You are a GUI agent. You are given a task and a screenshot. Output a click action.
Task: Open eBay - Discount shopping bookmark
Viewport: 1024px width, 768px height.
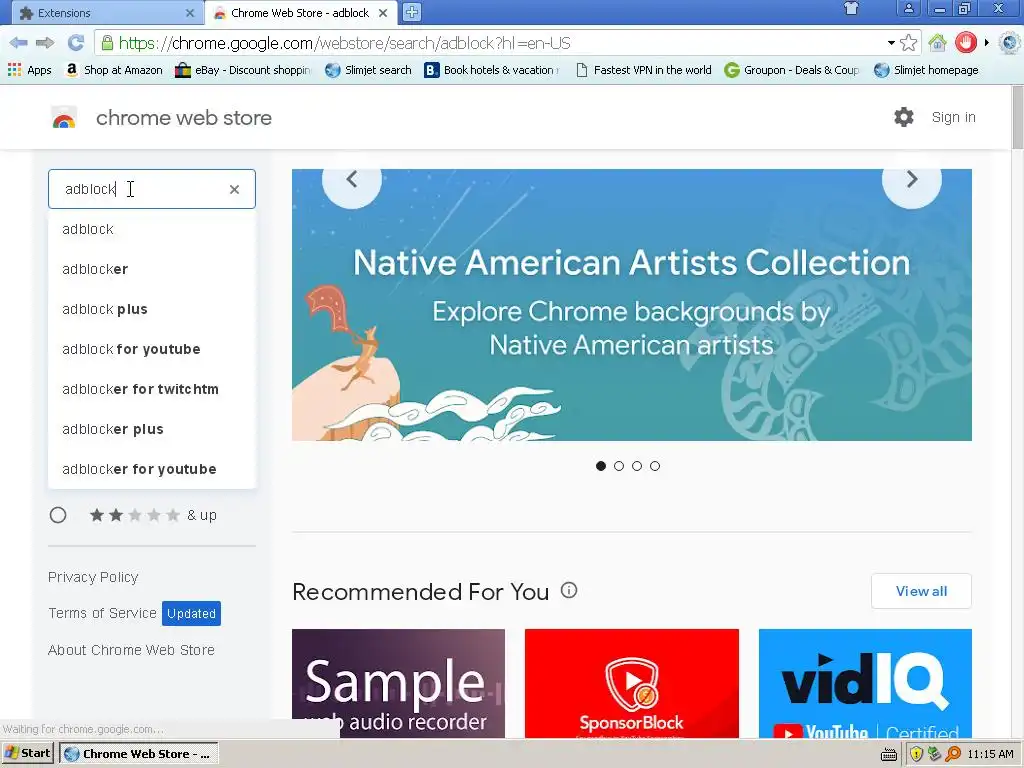point(243,70)
